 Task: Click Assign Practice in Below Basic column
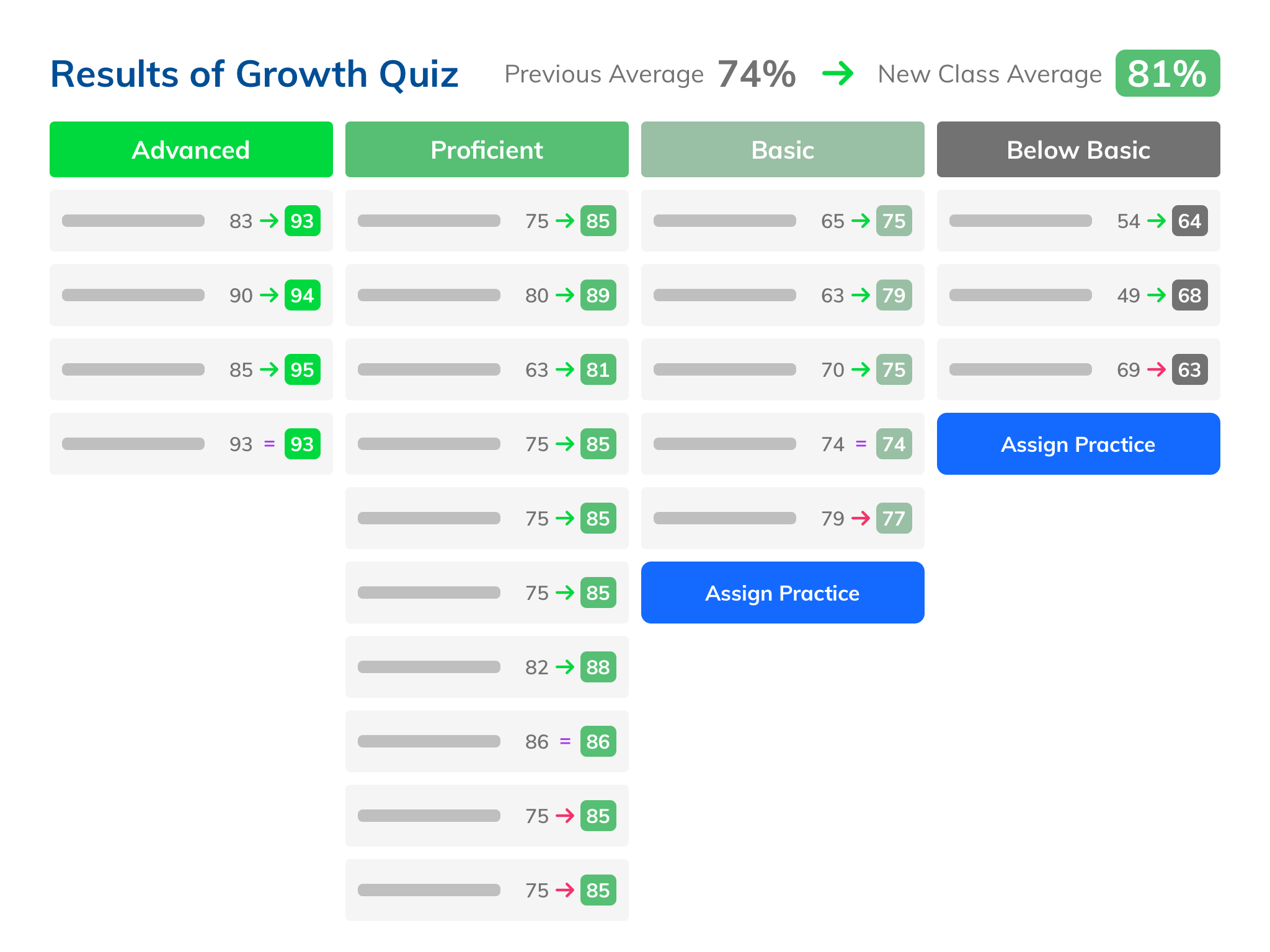[x=1078, y=444]
